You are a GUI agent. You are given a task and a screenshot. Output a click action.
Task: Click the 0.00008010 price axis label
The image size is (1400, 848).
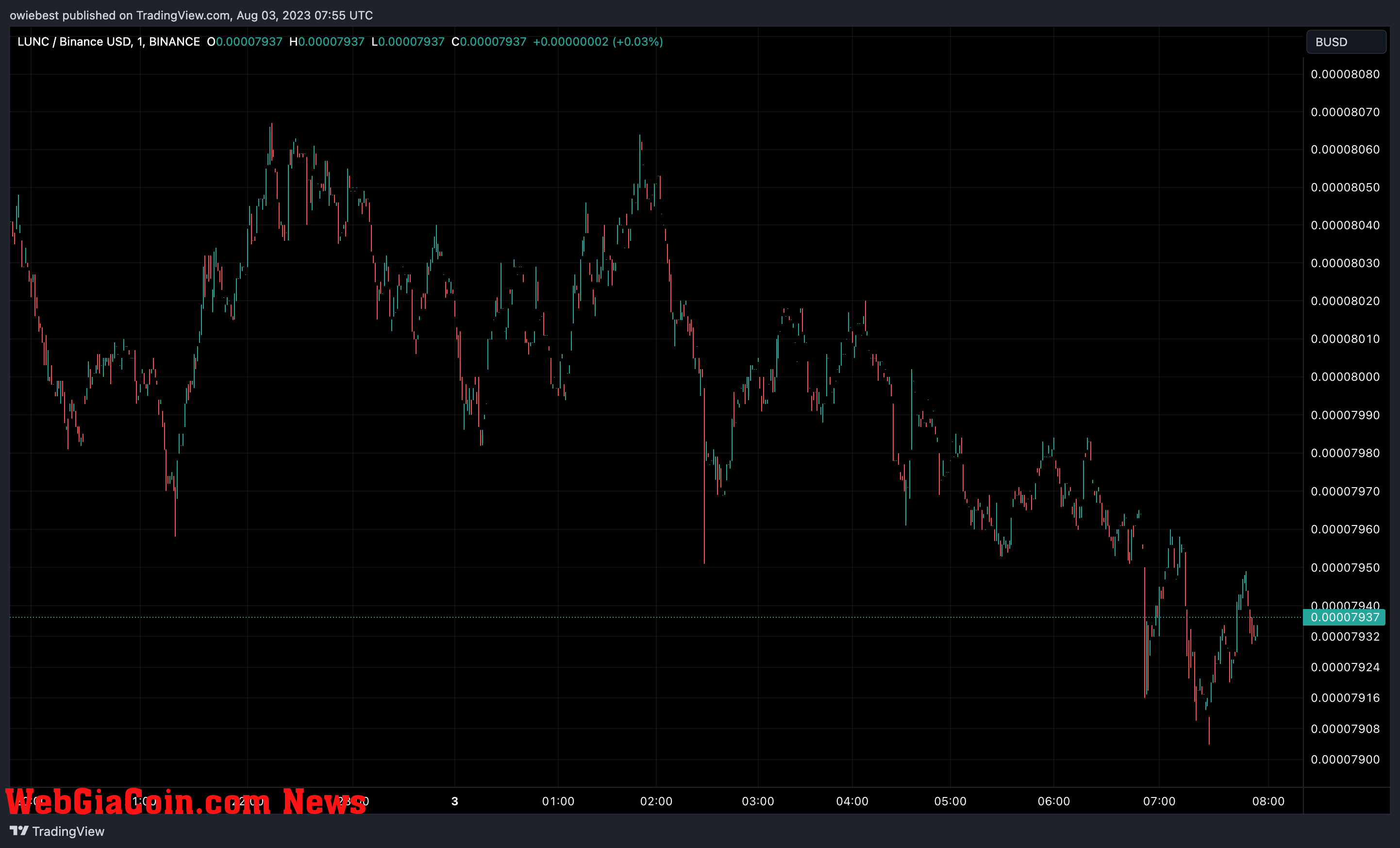coord(1345,339)
